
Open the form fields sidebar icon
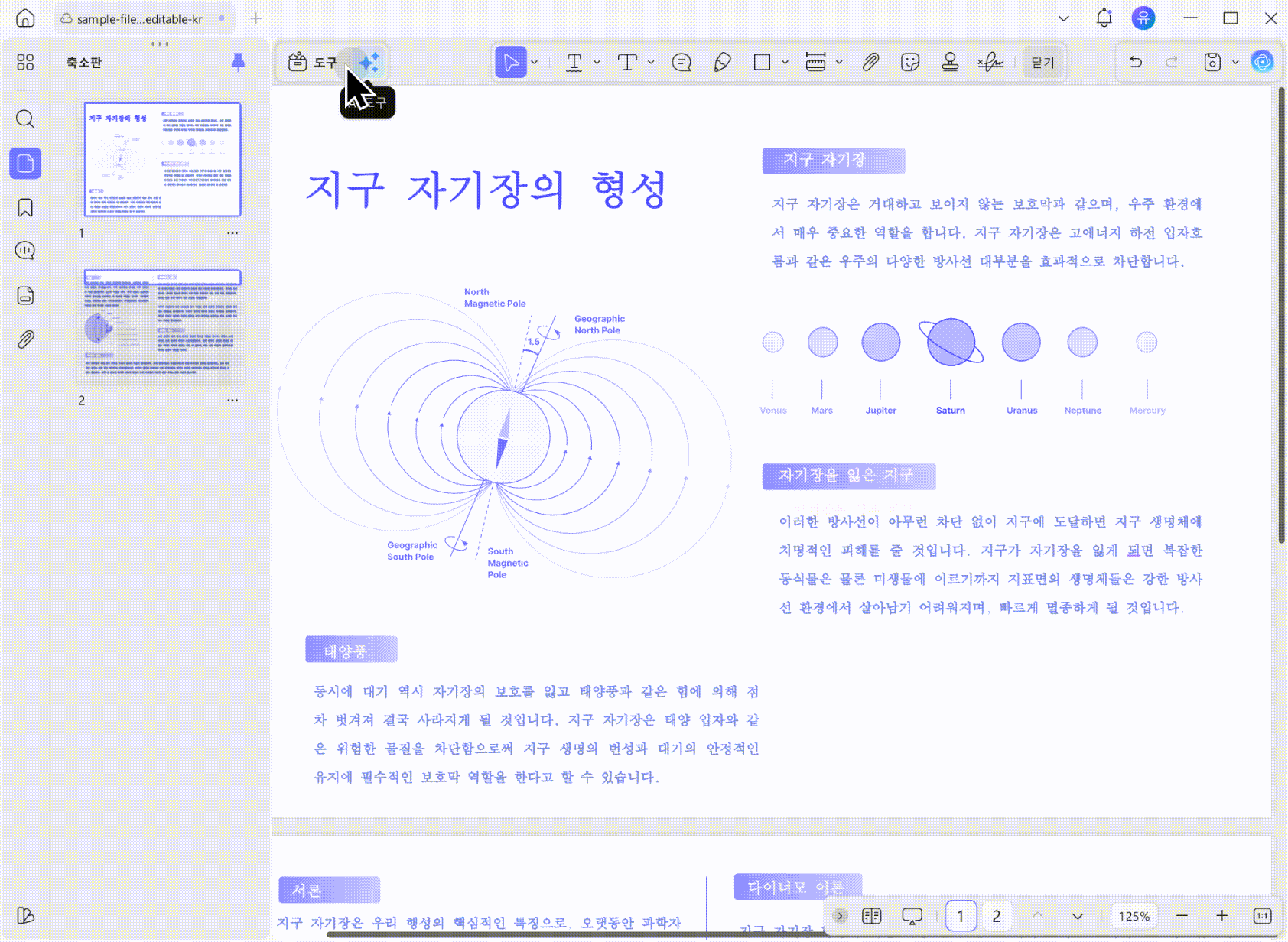[x=25, y=295]
